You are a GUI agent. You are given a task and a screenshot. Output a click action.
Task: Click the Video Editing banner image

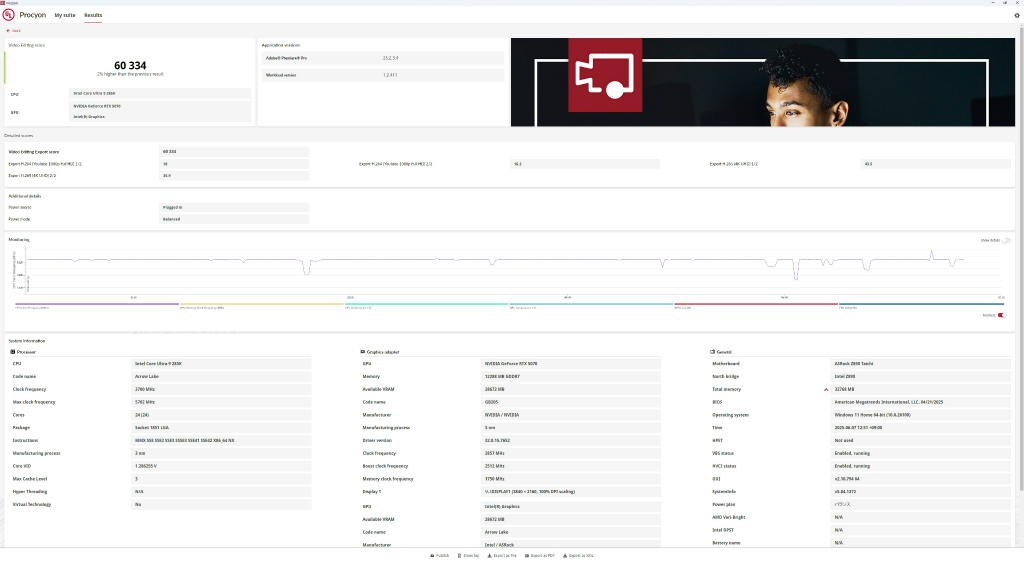tap(763, 82)
